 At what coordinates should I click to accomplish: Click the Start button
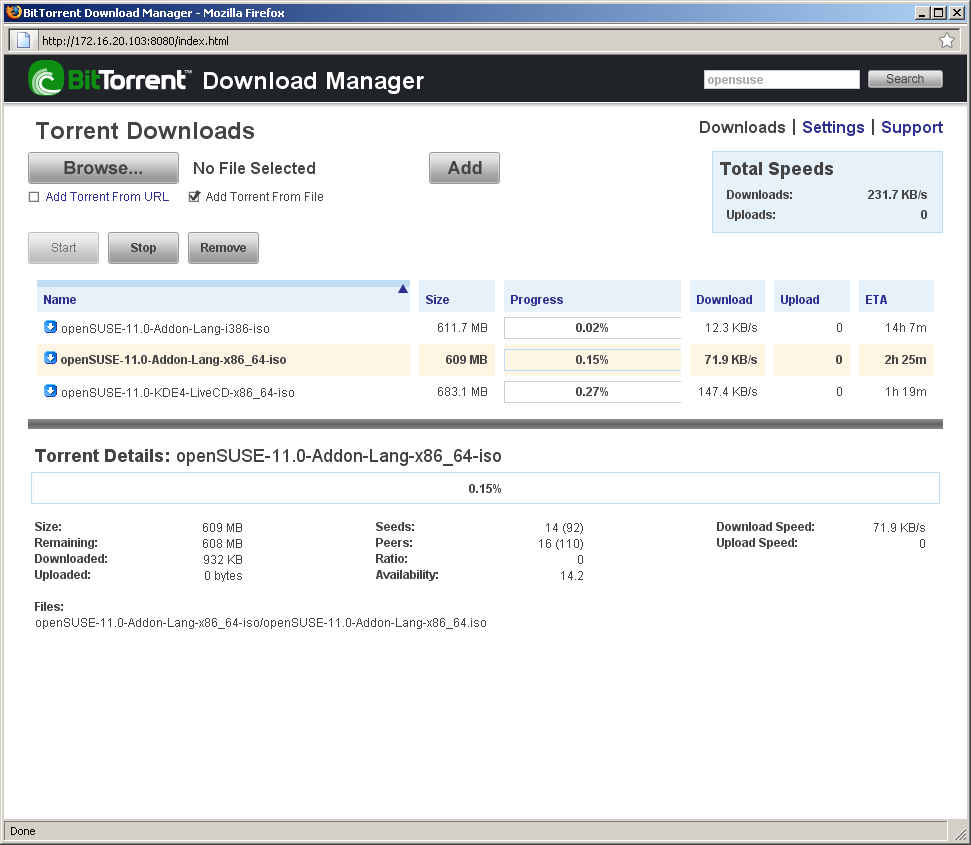(x=63, y=248)
